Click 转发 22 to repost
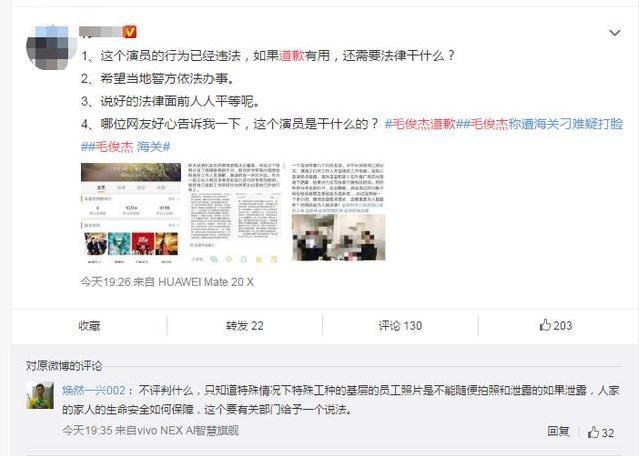Viewport: 639px width, 456px height. pos(245,326)
